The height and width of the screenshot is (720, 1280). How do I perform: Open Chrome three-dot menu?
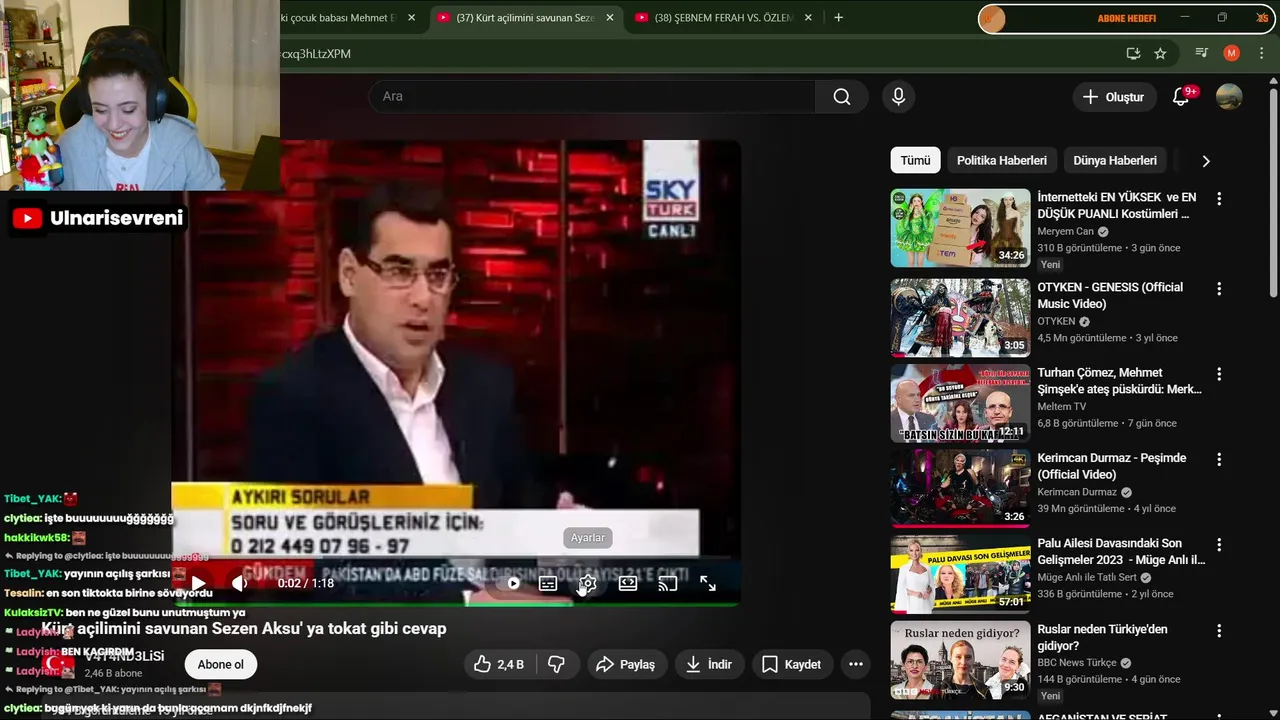[x=1262, y=53]
